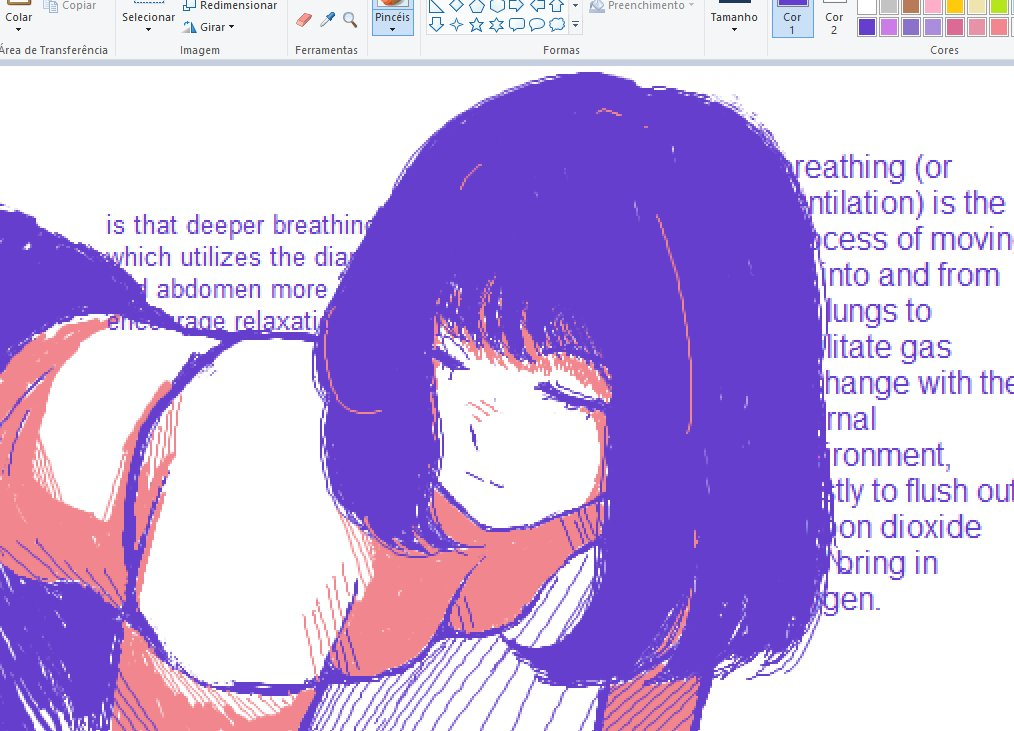The width and height of the screenshot is (1014, 731).
Task: Pick the orchid violet custom swatch
Action: tap(889, 27)
